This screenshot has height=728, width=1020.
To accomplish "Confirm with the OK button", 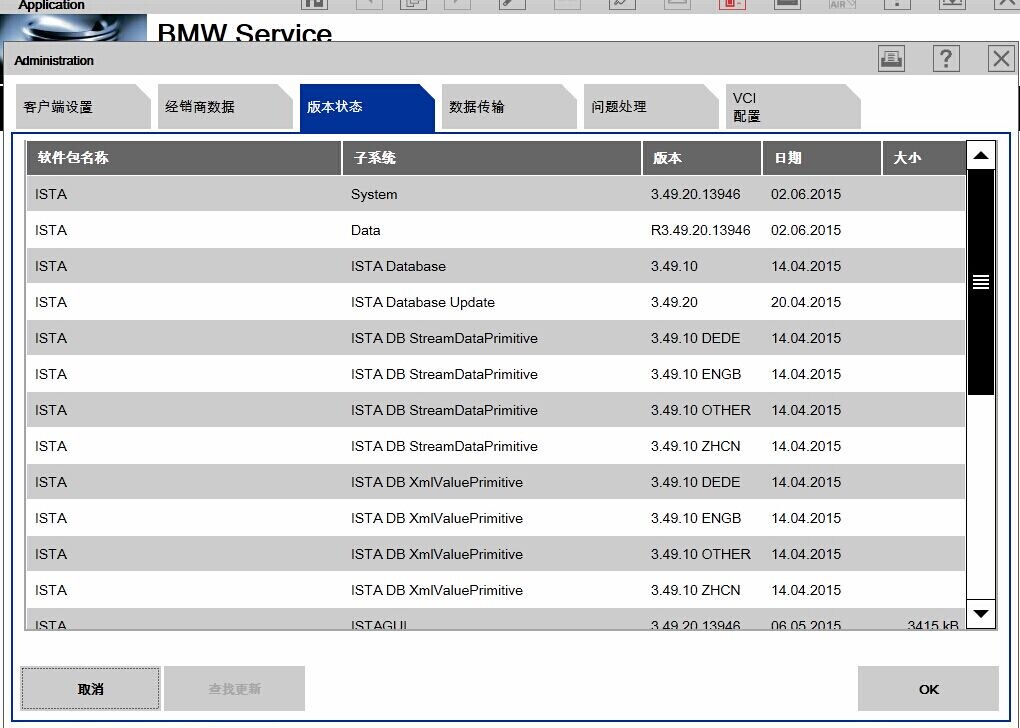I will pyautogui.click(x=928, y=688).
